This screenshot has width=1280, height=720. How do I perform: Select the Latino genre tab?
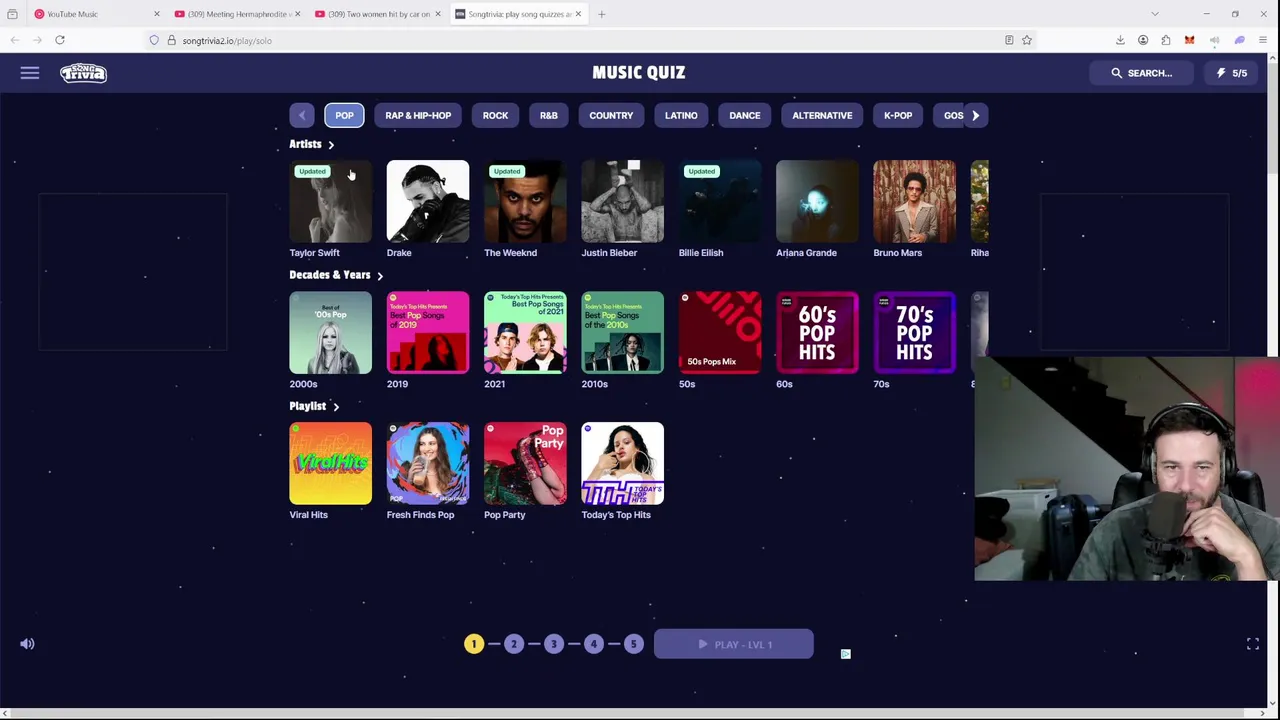(x=681, y=115)
